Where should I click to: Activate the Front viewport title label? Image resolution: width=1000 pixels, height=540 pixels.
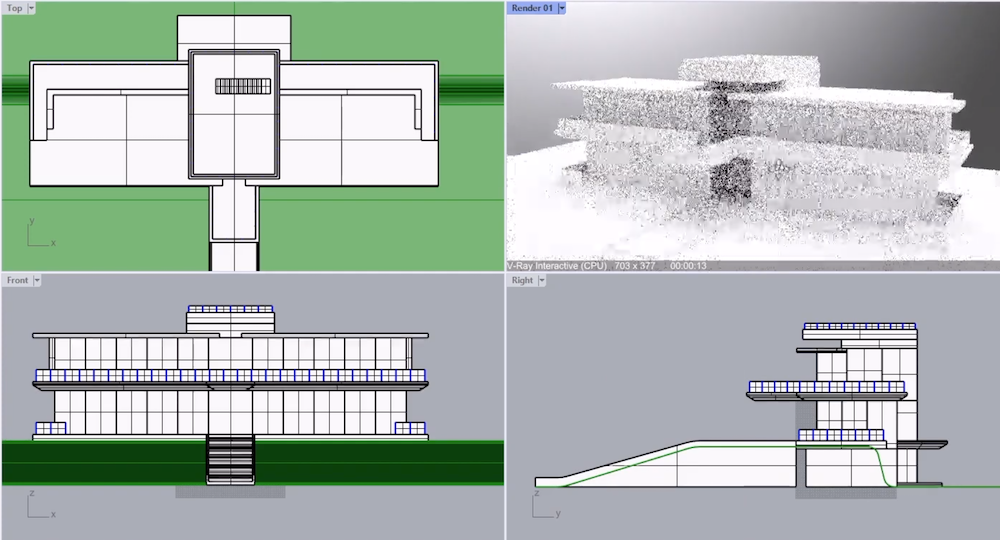[18, 281]
